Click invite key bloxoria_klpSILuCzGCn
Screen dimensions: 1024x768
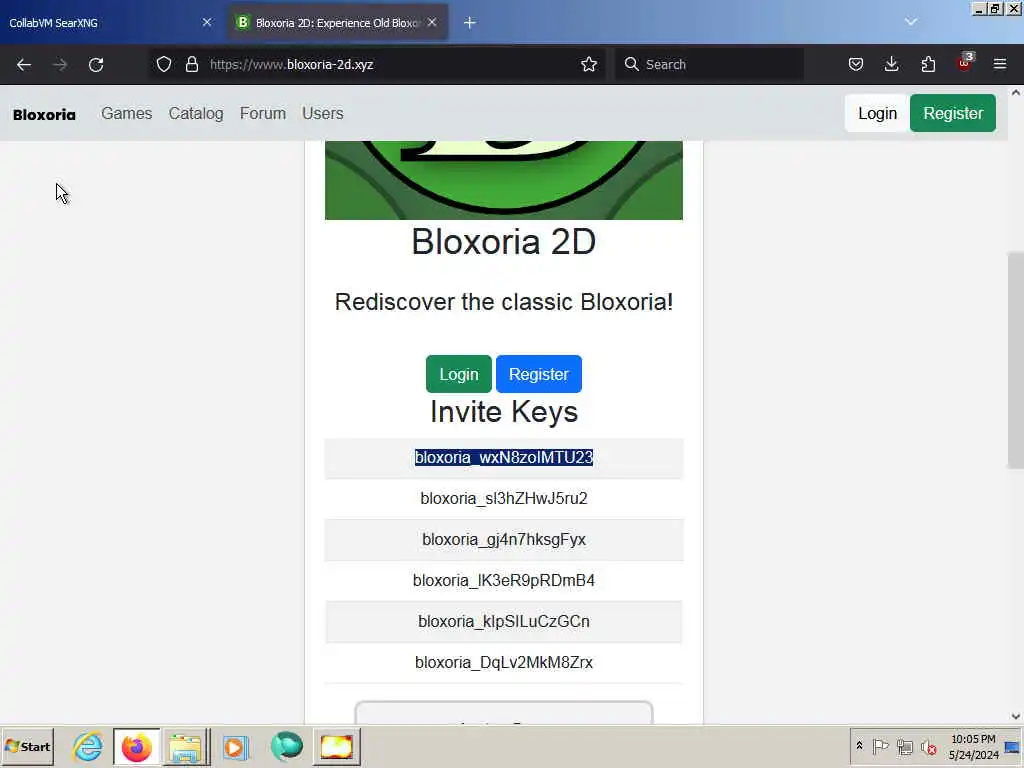504,622
